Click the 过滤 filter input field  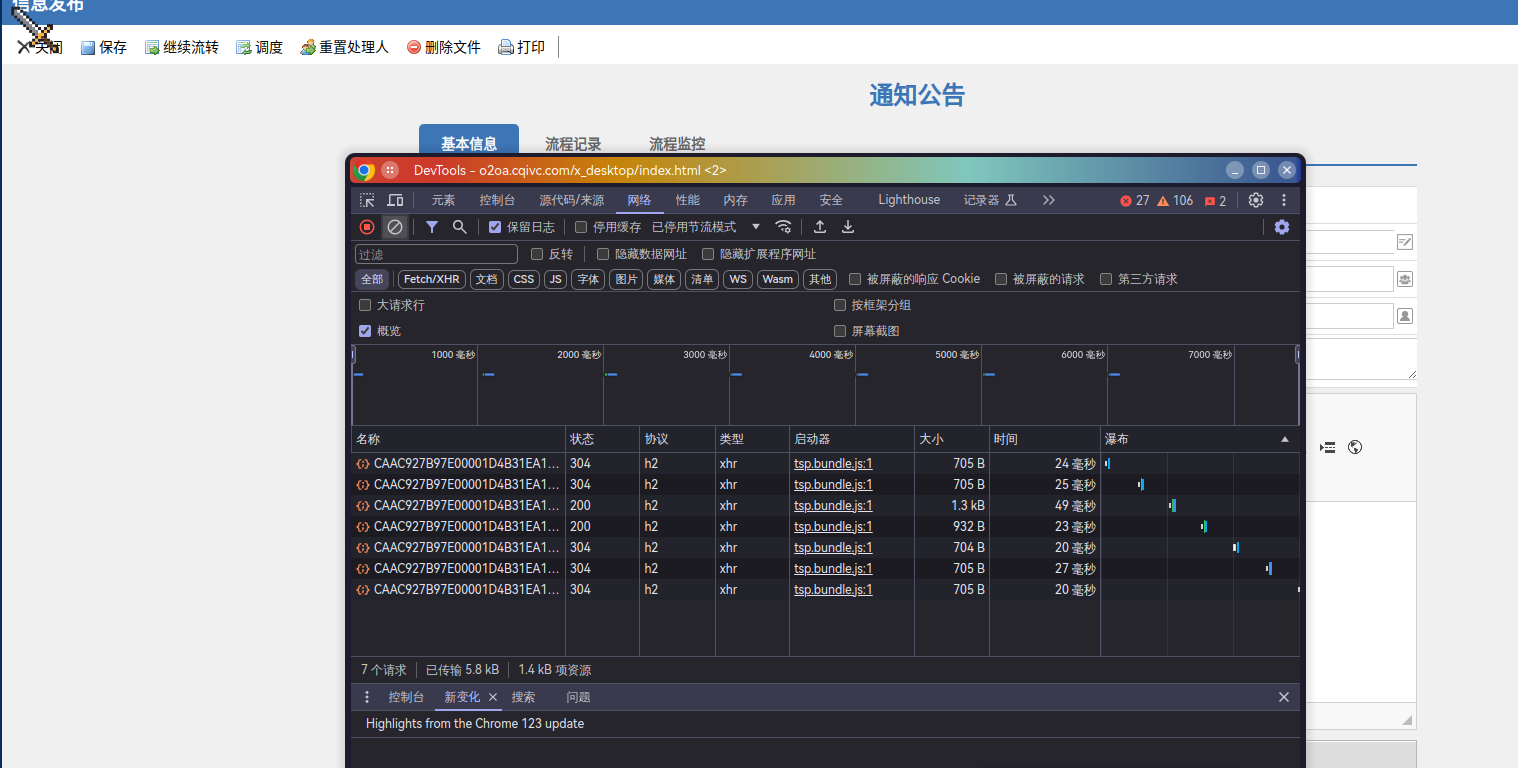pyautogui.click(x=436, y=254)
